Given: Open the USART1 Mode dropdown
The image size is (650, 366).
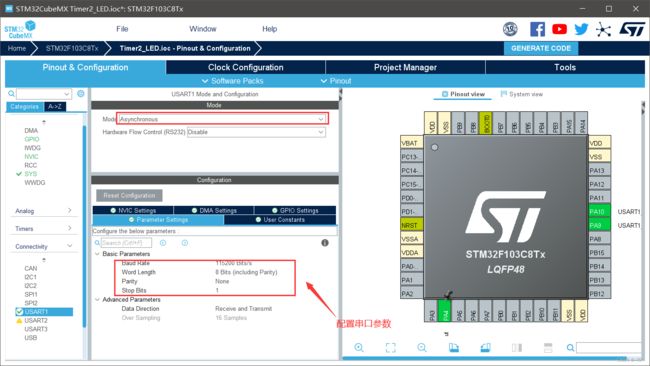Looking at the screenshot, I should [x=222, y=119].
